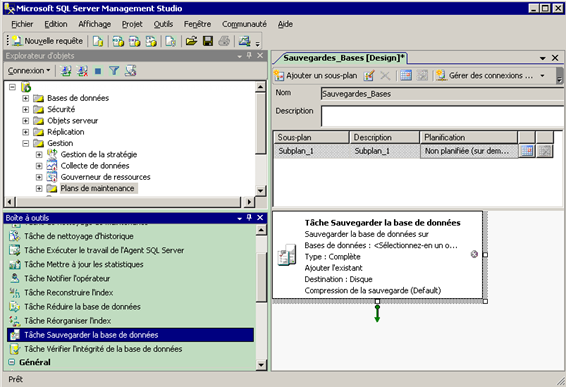Expand the Collecte de données node

click(39, 166)
